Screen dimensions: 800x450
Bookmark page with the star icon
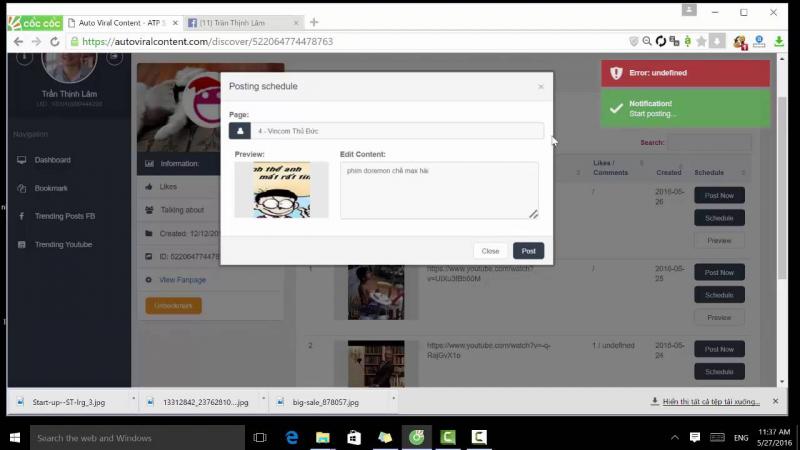coord(702,41)
